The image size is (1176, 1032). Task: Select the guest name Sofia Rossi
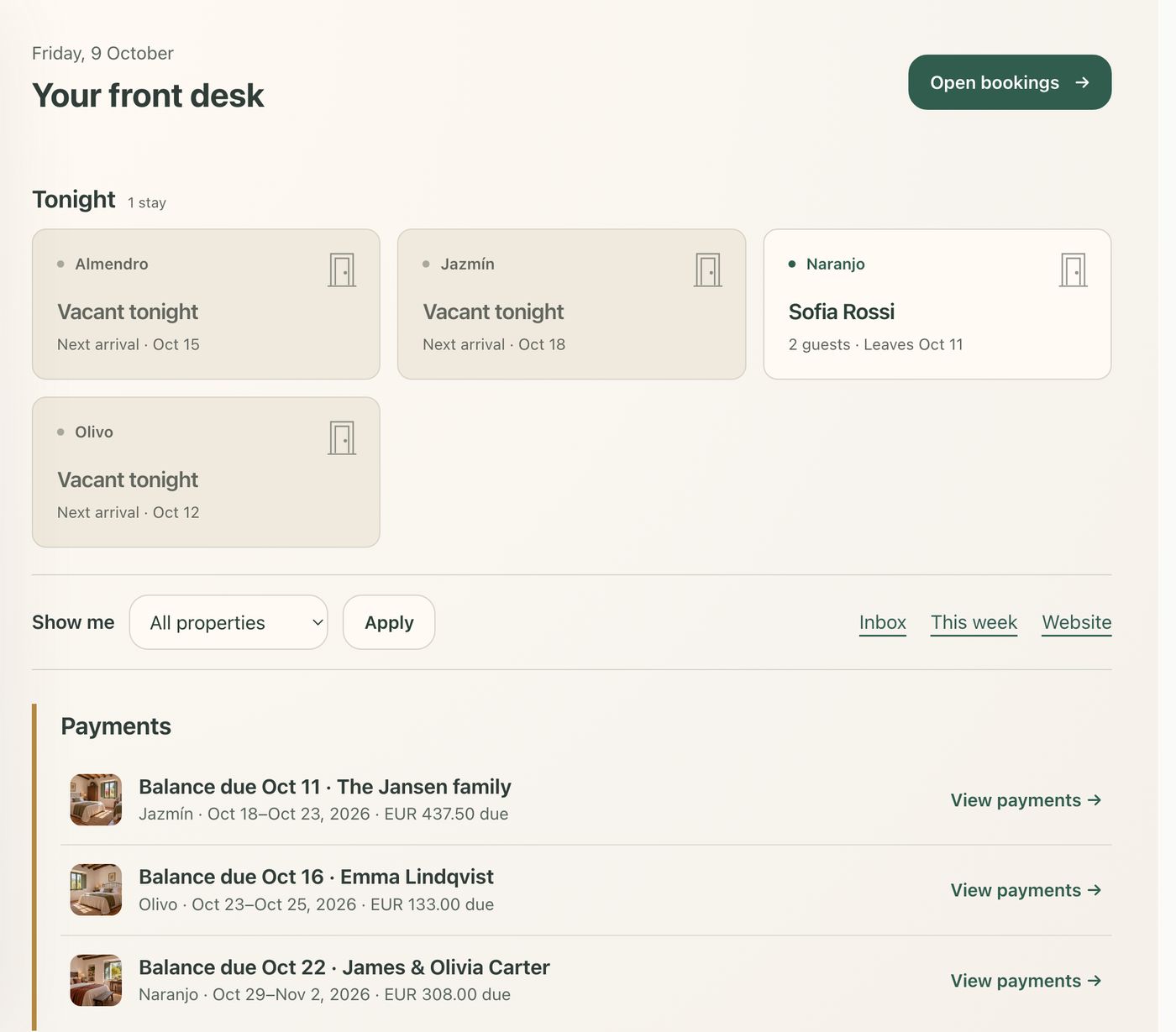[x=842, y=312]
